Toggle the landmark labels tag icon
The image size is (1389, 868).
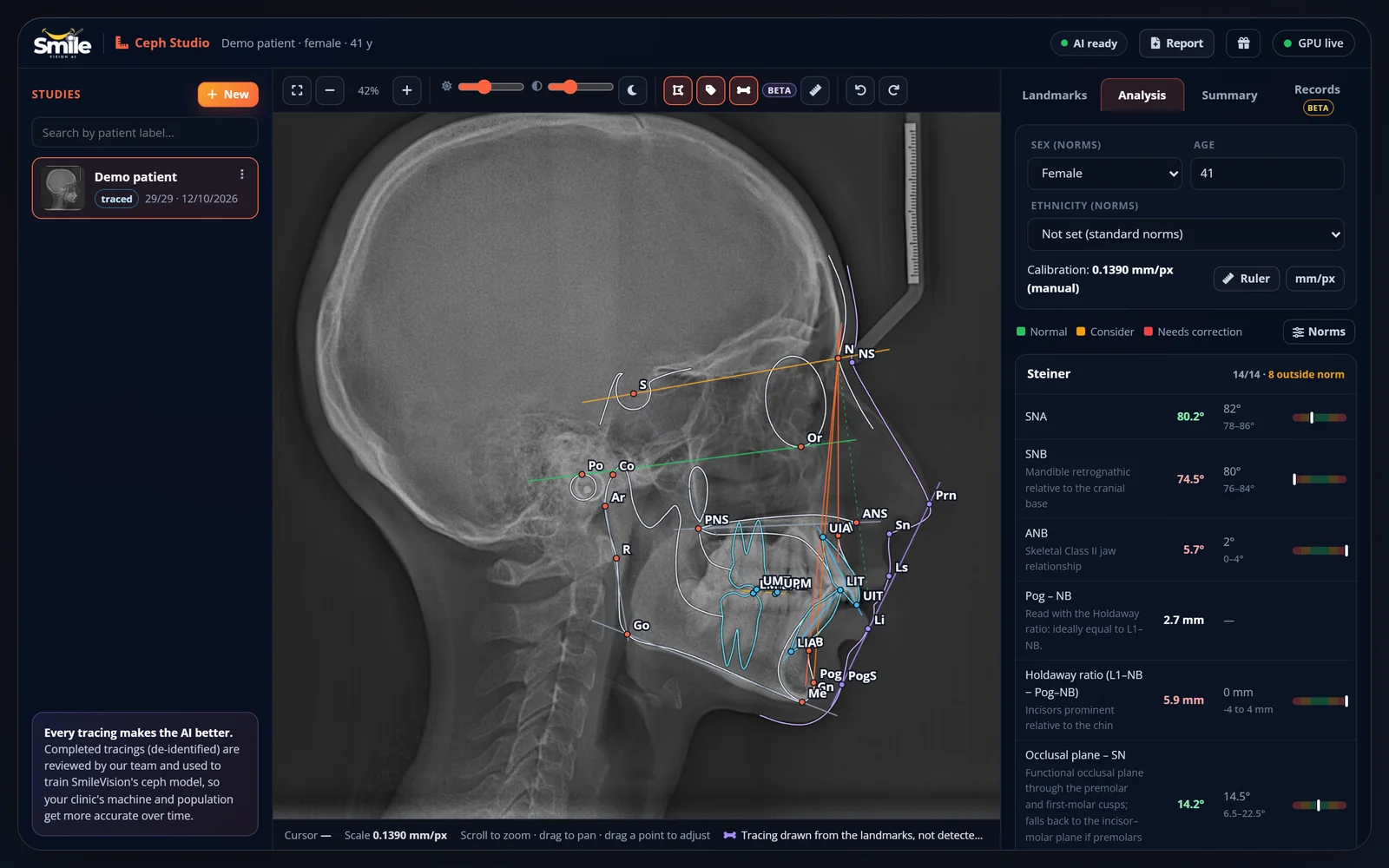(x=711, y=90)
